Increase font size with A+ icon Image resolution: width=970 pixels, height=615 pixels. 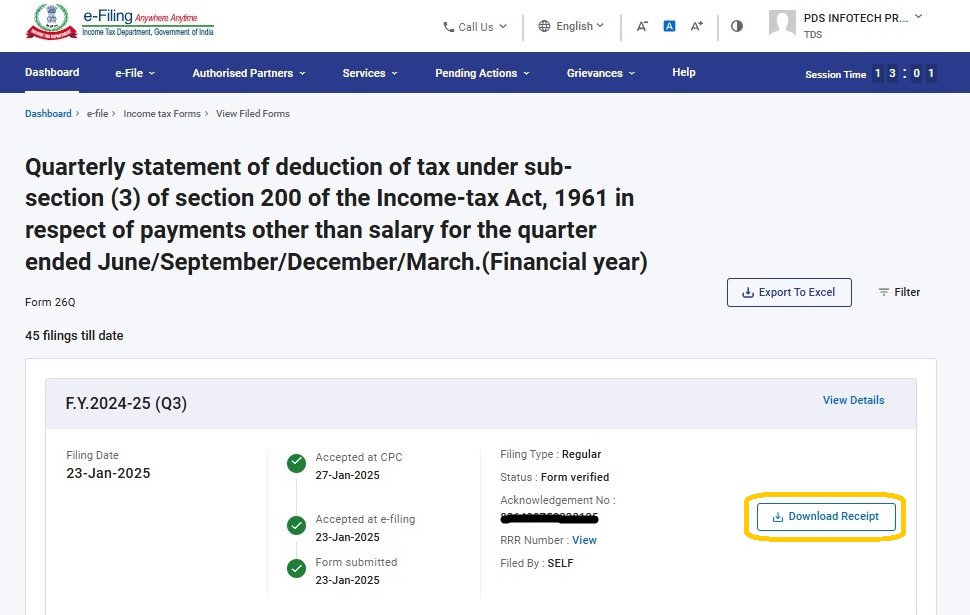697,26
